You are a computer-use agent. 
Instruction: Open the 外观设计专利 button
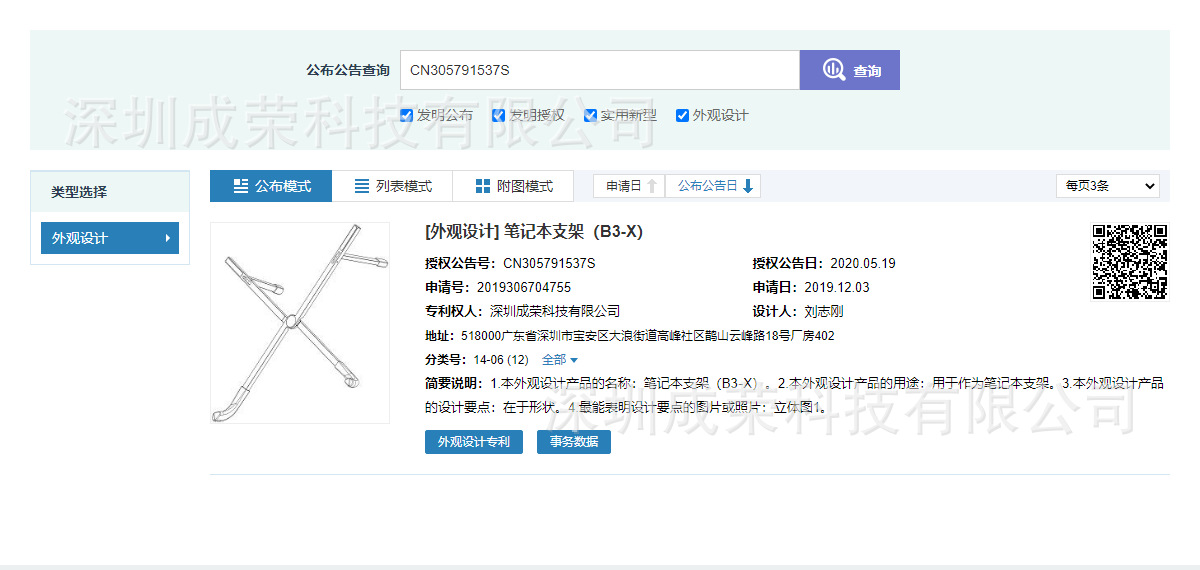[474, 442]
